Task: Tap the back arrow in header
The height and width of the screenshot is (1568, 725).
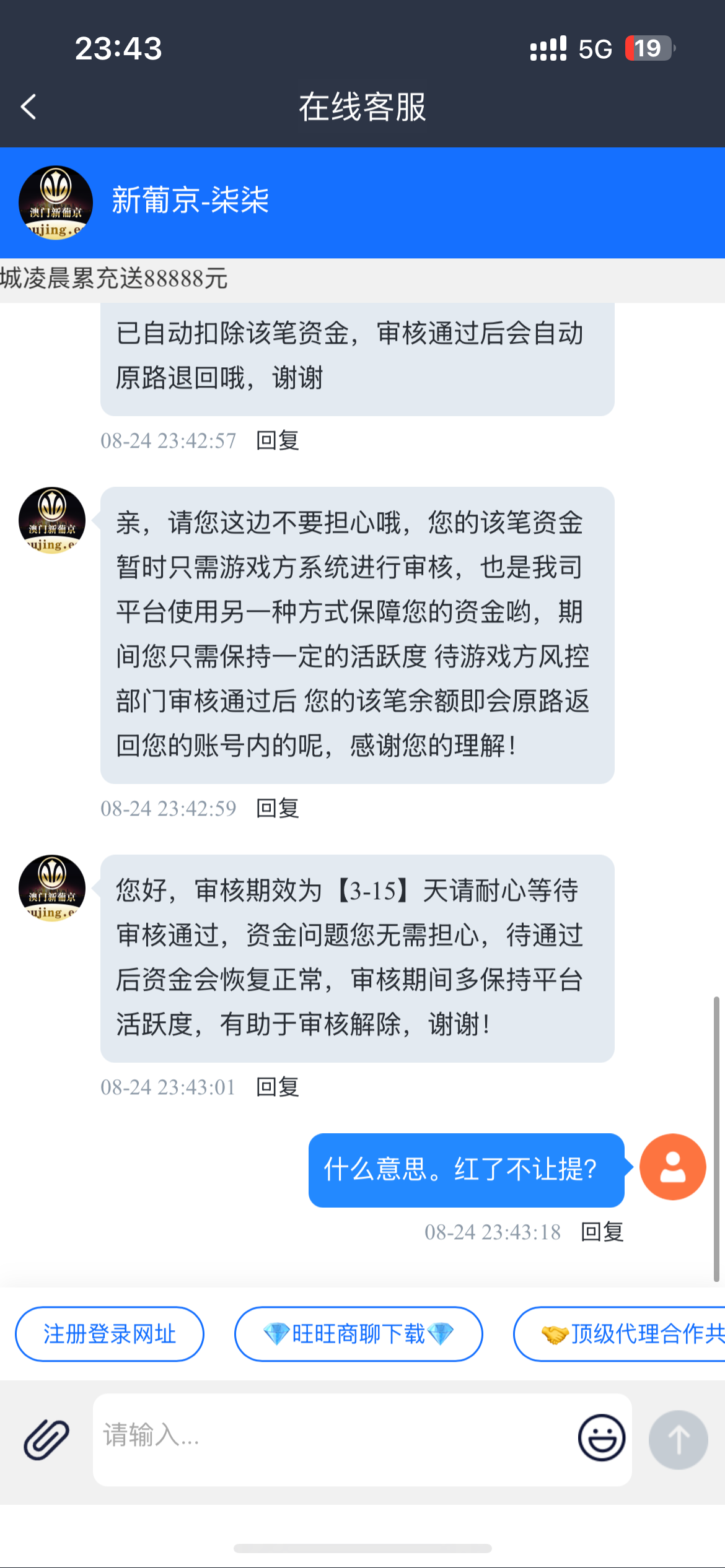Action: click(x=29, y=107)
